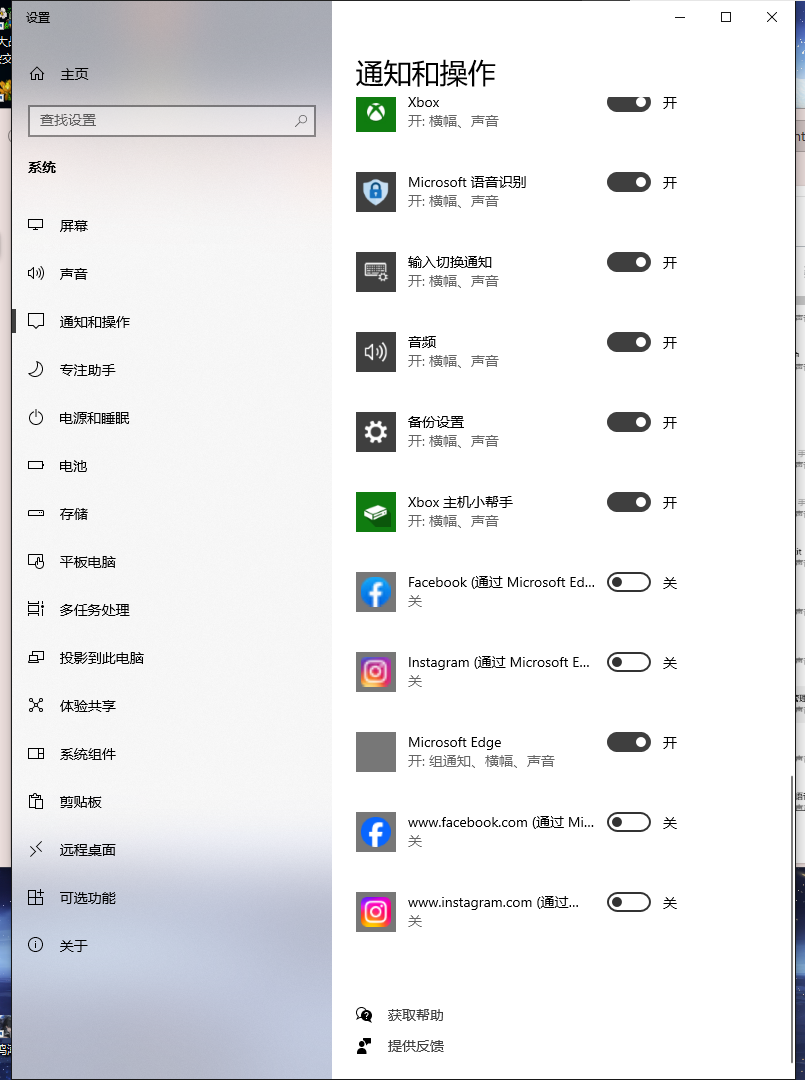Click 提供反馈 link
805x1080 pixels.
pyautogui.click(x=415, y=1046)
